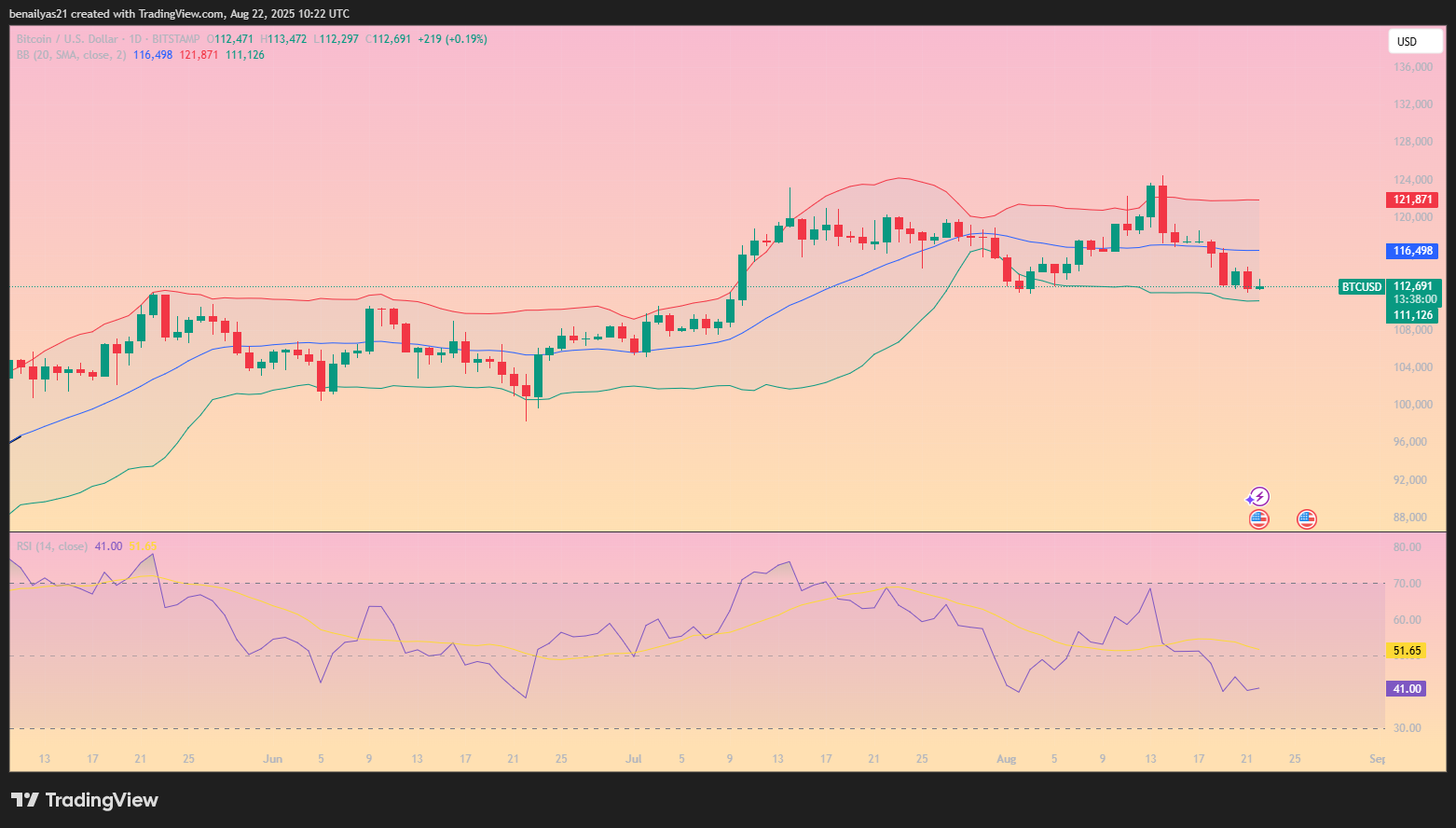Click the second US flag event marker
The height and width of the screenshot is (828, 1456).
pos(1306,518)
